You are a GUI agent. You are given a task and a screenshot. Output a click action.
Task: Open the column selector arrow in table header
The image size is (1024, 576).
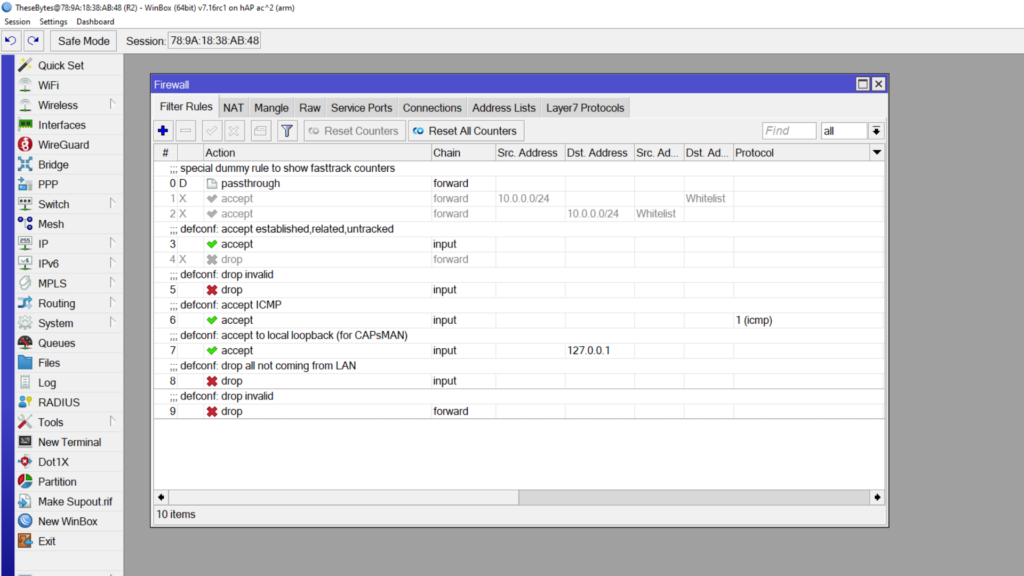(877, 153)
